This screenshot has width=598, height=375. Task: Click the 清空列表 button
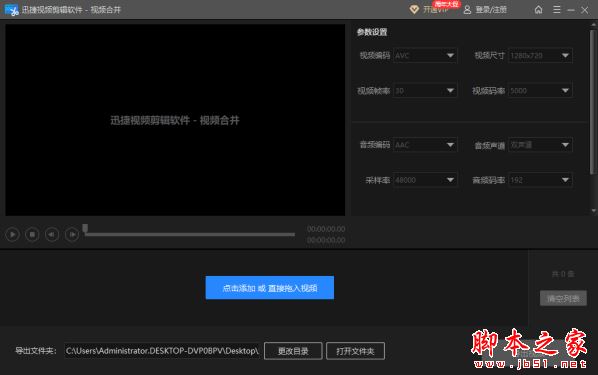[x=563, y=298]
